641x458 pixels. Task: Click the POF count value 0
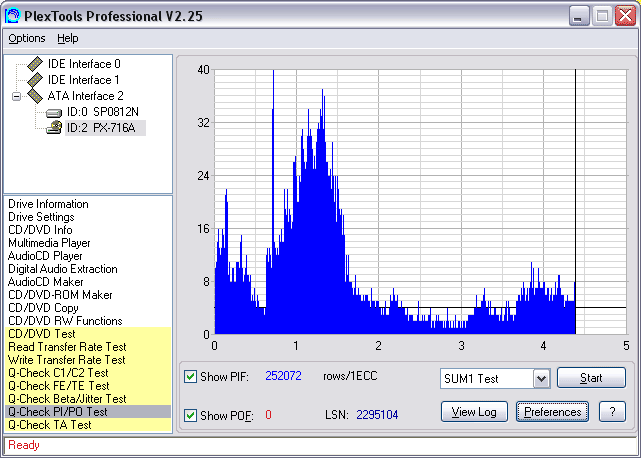click(268, 415)
